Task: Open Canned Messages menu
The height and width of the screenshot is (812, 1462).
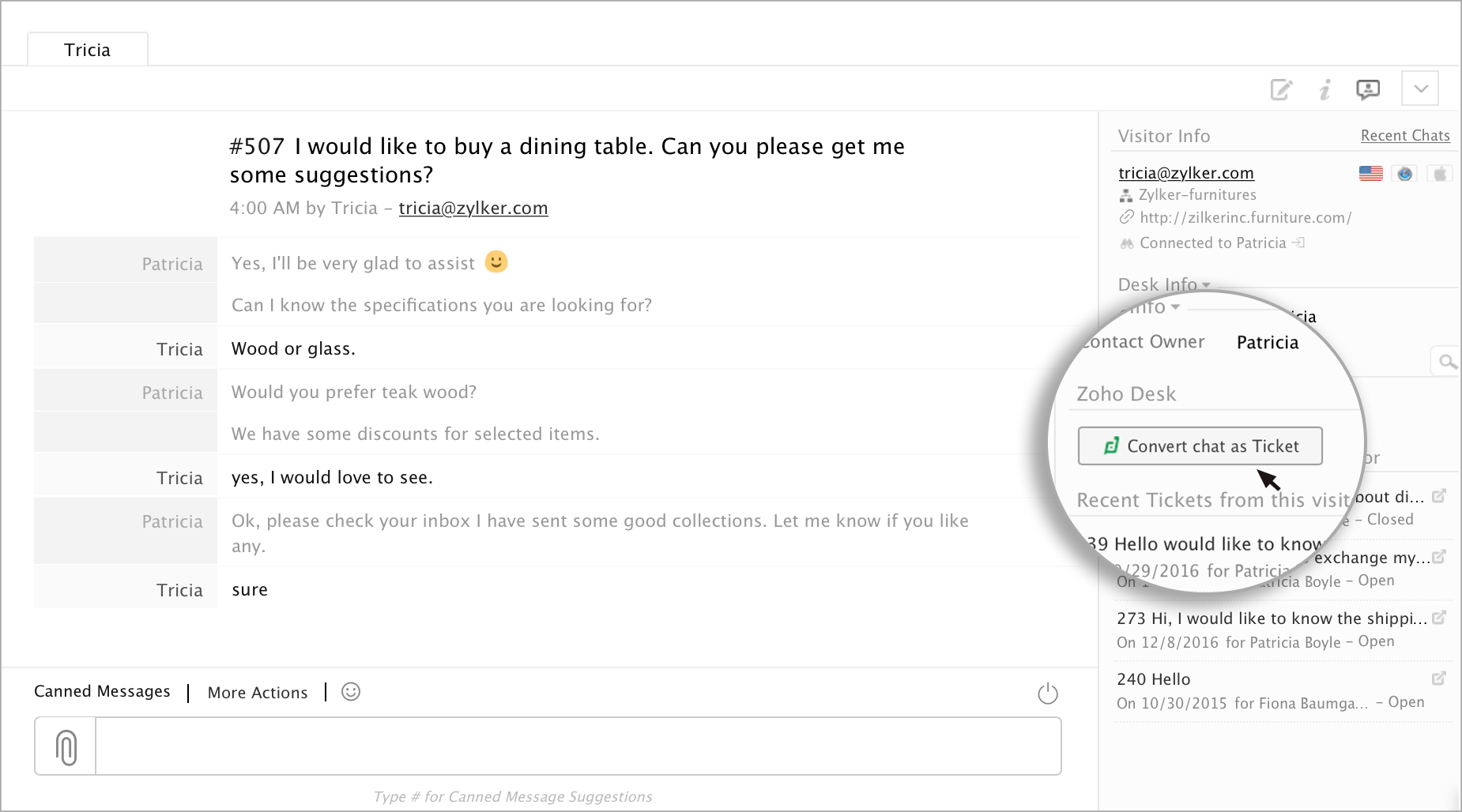Action: [102, 691]
